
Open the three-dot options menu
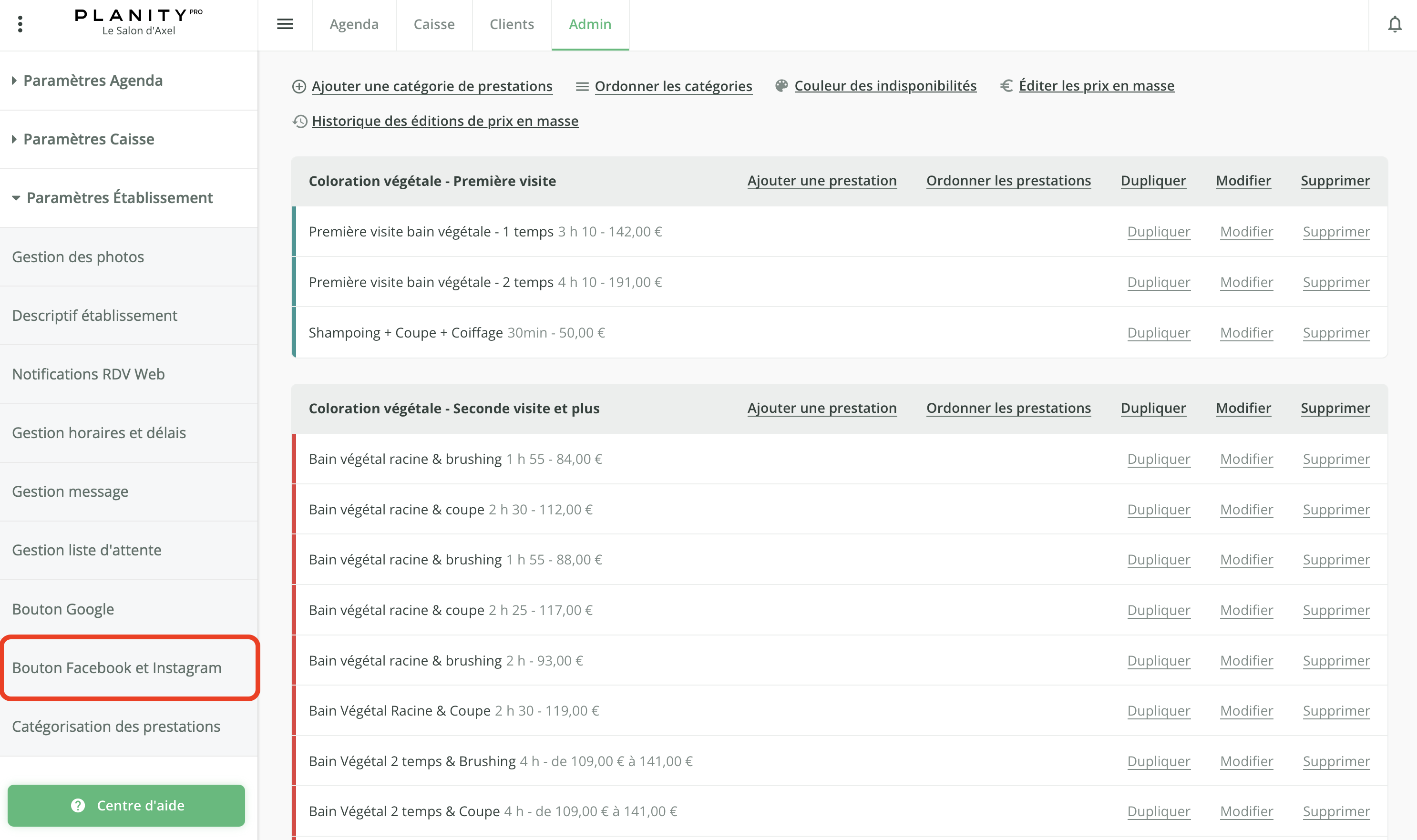21,24
